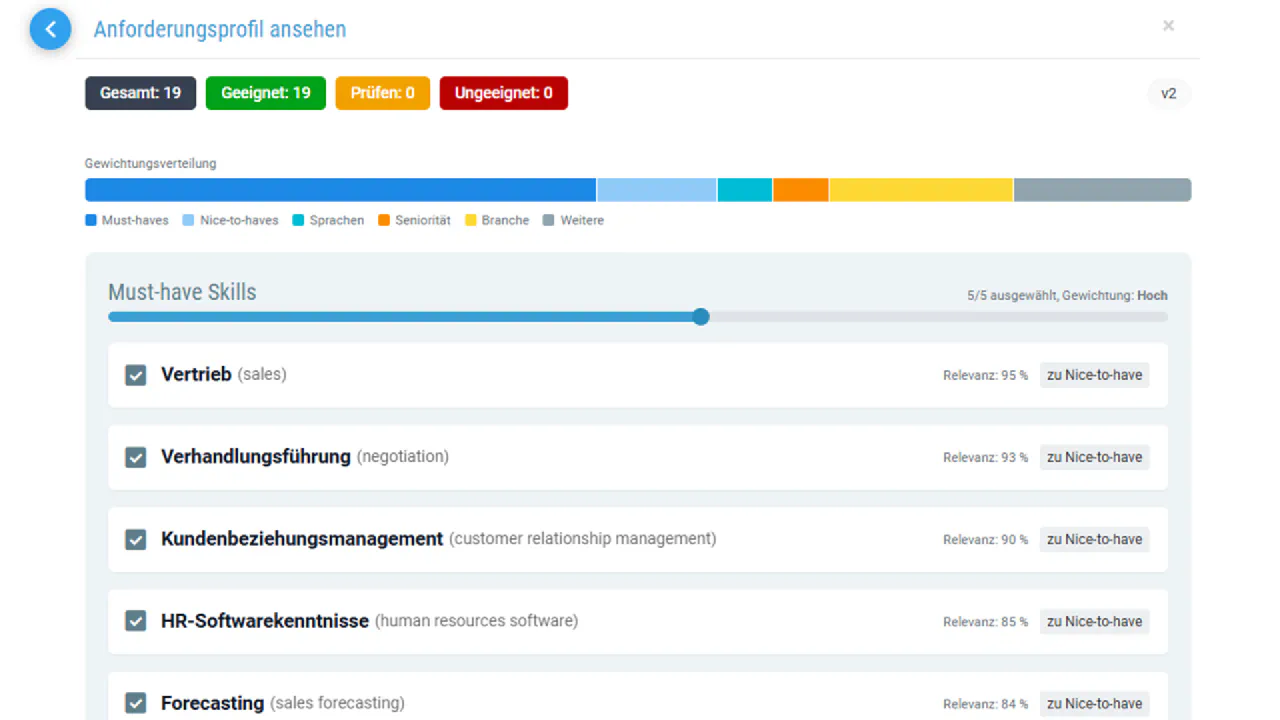The height and width of the screenshot is (720, 1280).
Task: Click the Anforderungsprofil ansehen title
Action: tap(220, 29)
